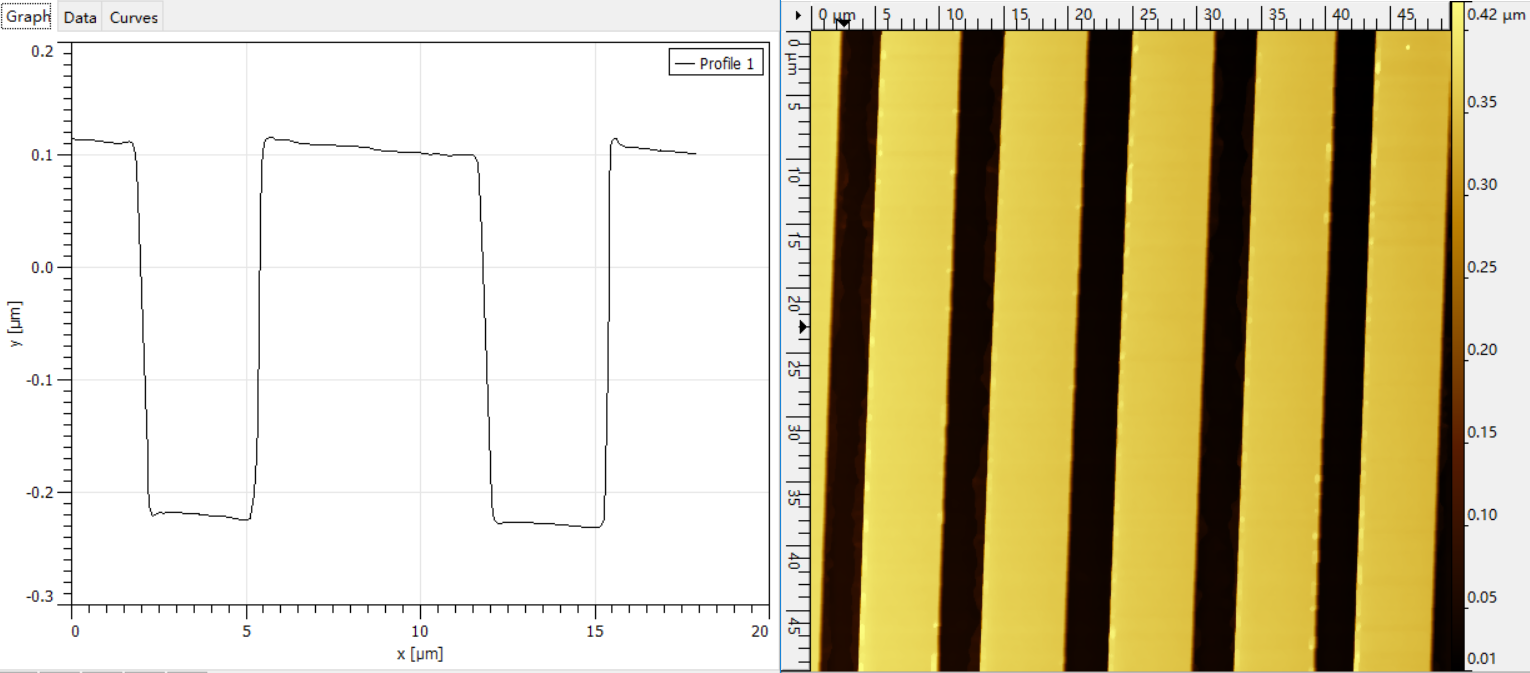Click the middle plateau of the profile curve
This screenshot has width=1530, height=673.
click(x=370, y=148)
